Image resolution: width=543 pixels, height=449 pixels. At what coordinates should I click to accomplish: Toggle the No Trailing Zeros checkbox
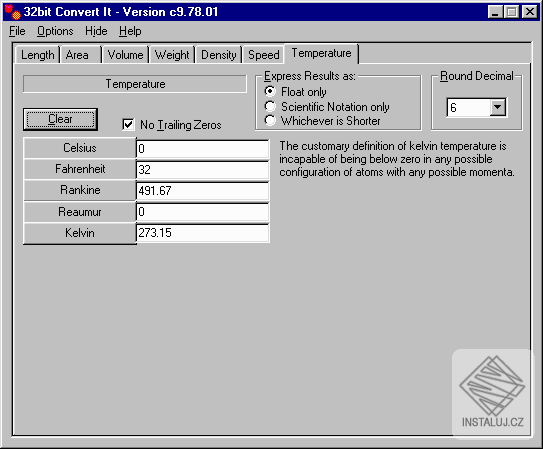coord(128,124)
